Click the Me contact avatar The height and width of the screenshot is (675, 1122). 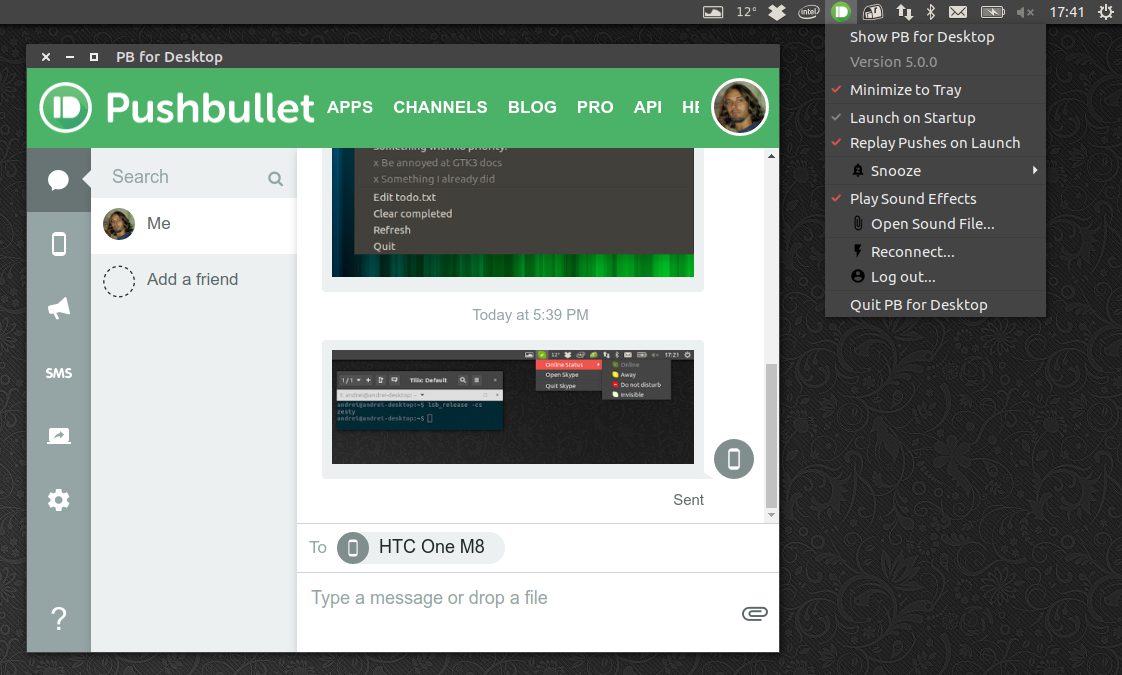click(119, 224)
